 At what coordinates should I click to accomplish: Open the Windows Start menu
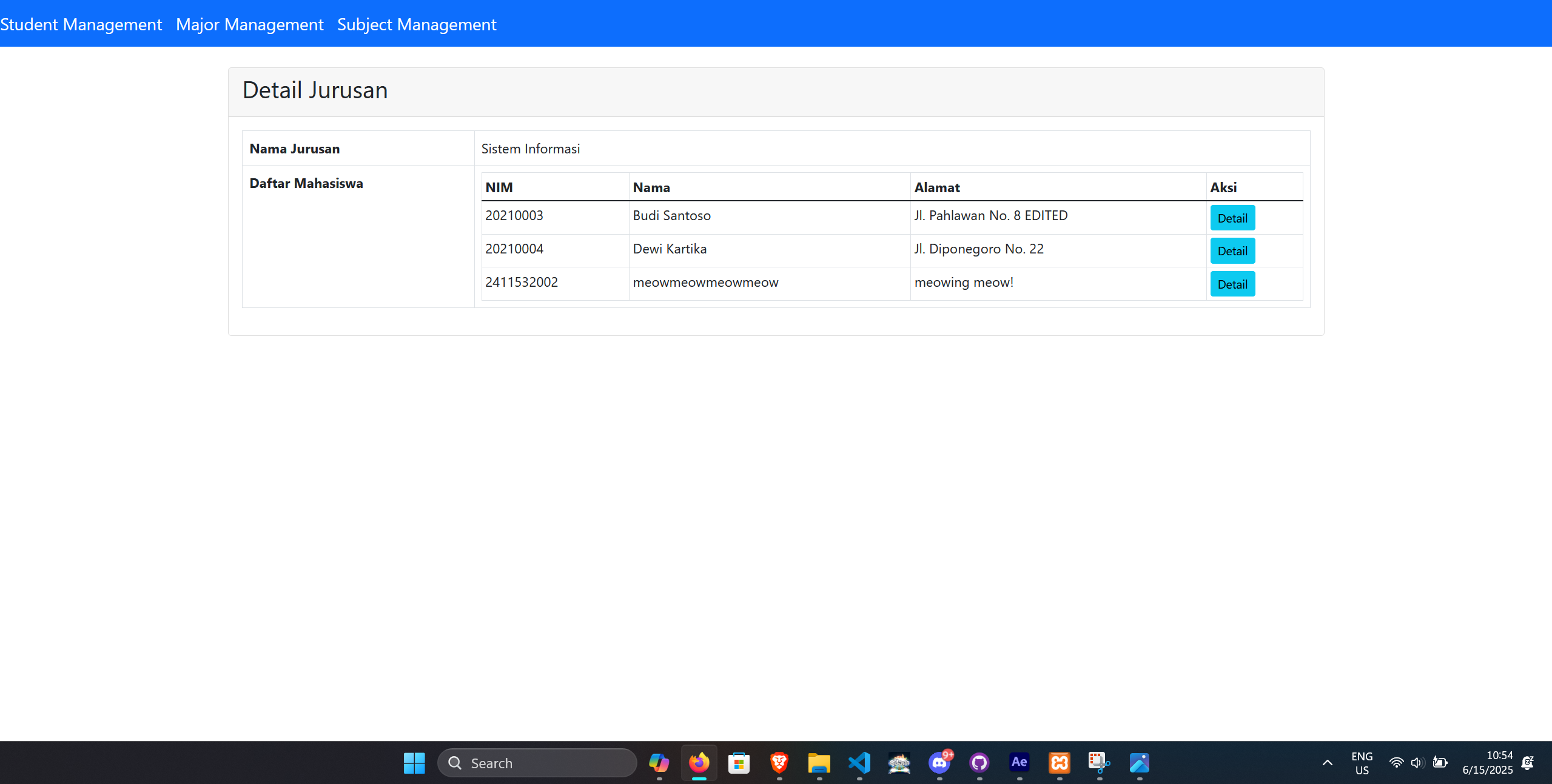coord(414,763)
